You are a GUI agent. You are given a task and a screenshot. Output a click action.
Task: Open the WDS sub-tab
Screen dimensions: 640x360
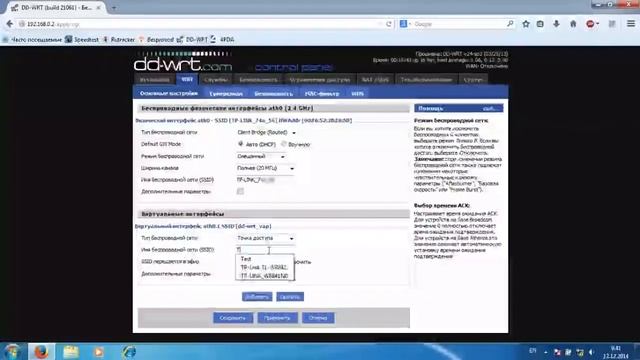click(357, 93)
